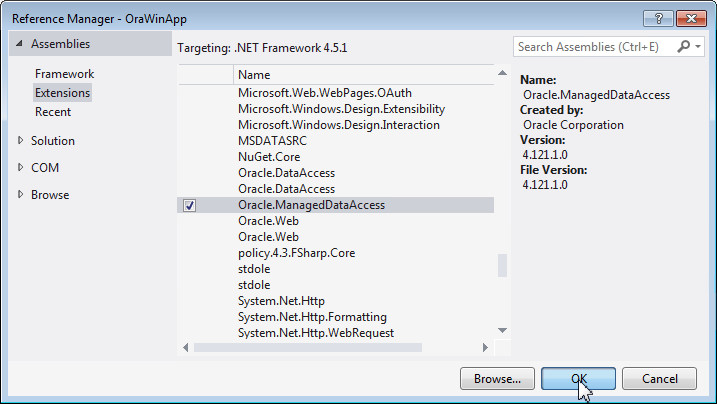Click the vertical scrollbar thumb
Viewport: 717px width, 404px height.
[502, 265]
